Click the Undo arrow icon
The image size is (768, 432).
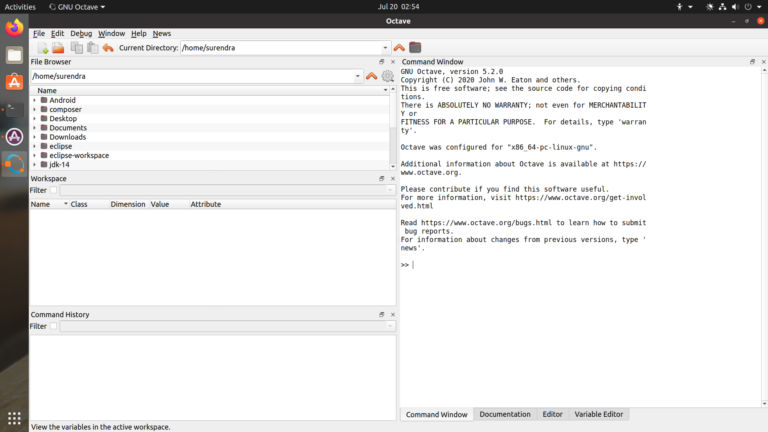(108, 48)
